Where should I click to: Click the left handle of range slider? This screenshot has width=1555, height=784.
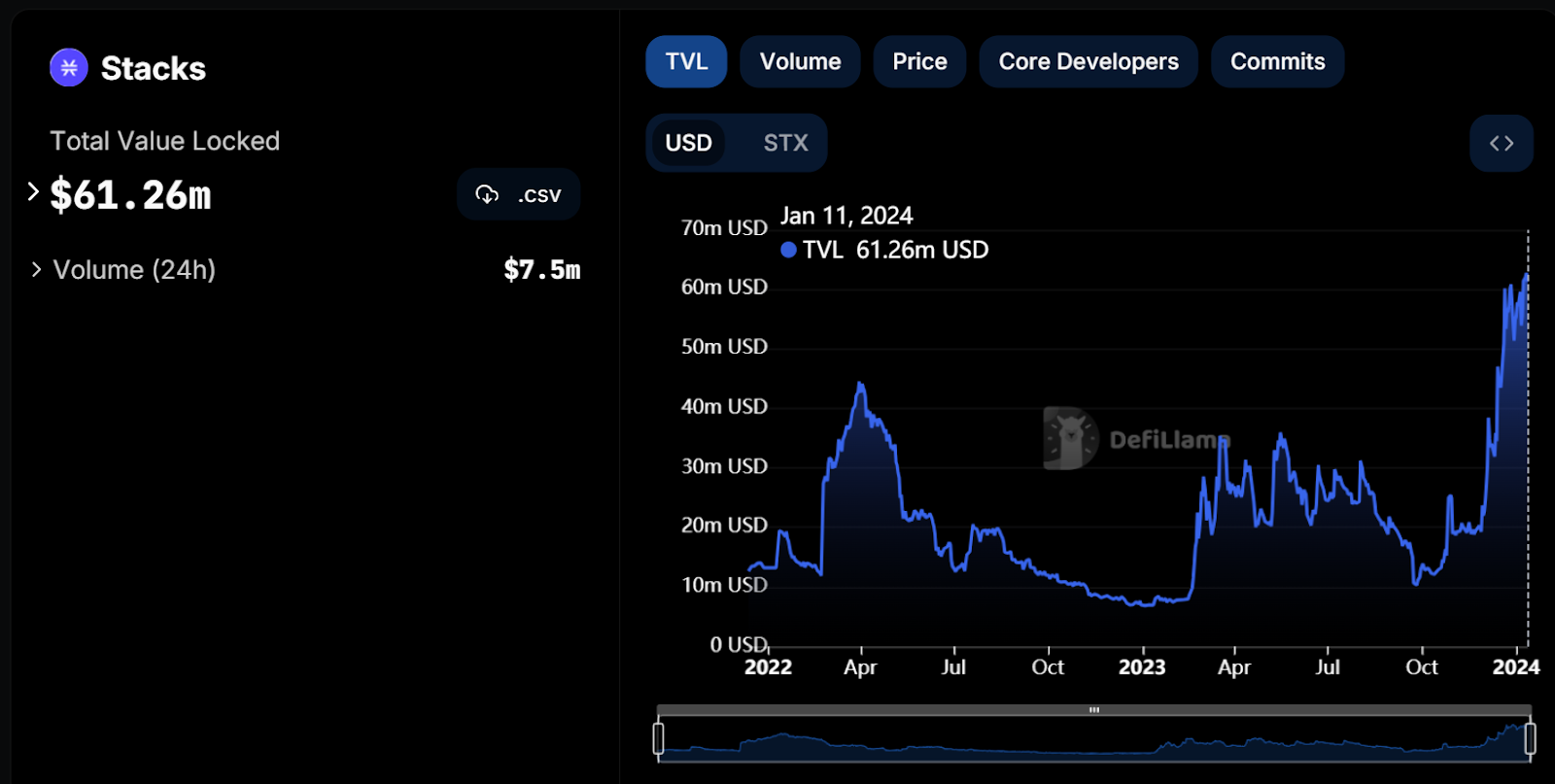pyautogui.click(x=658, y=738)
